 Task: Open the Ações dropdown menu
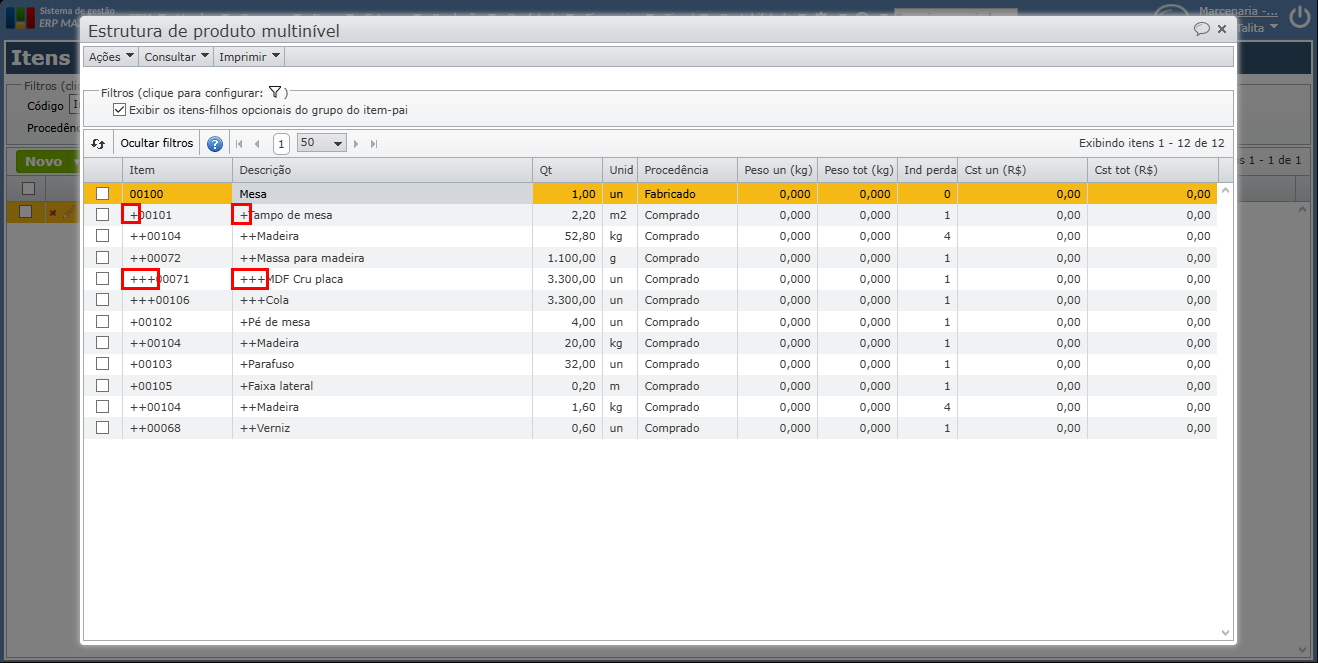110,57
